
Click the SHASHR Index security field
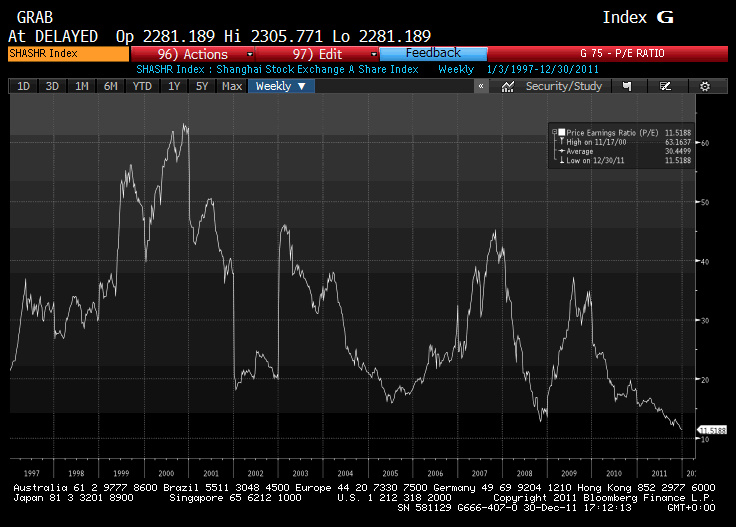click(x=69, y=53)
